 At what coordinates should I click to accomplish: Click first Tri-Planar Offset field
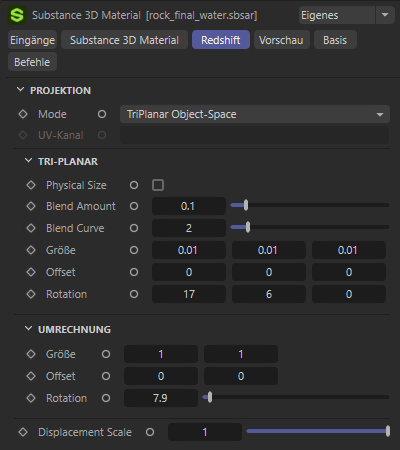189,272
